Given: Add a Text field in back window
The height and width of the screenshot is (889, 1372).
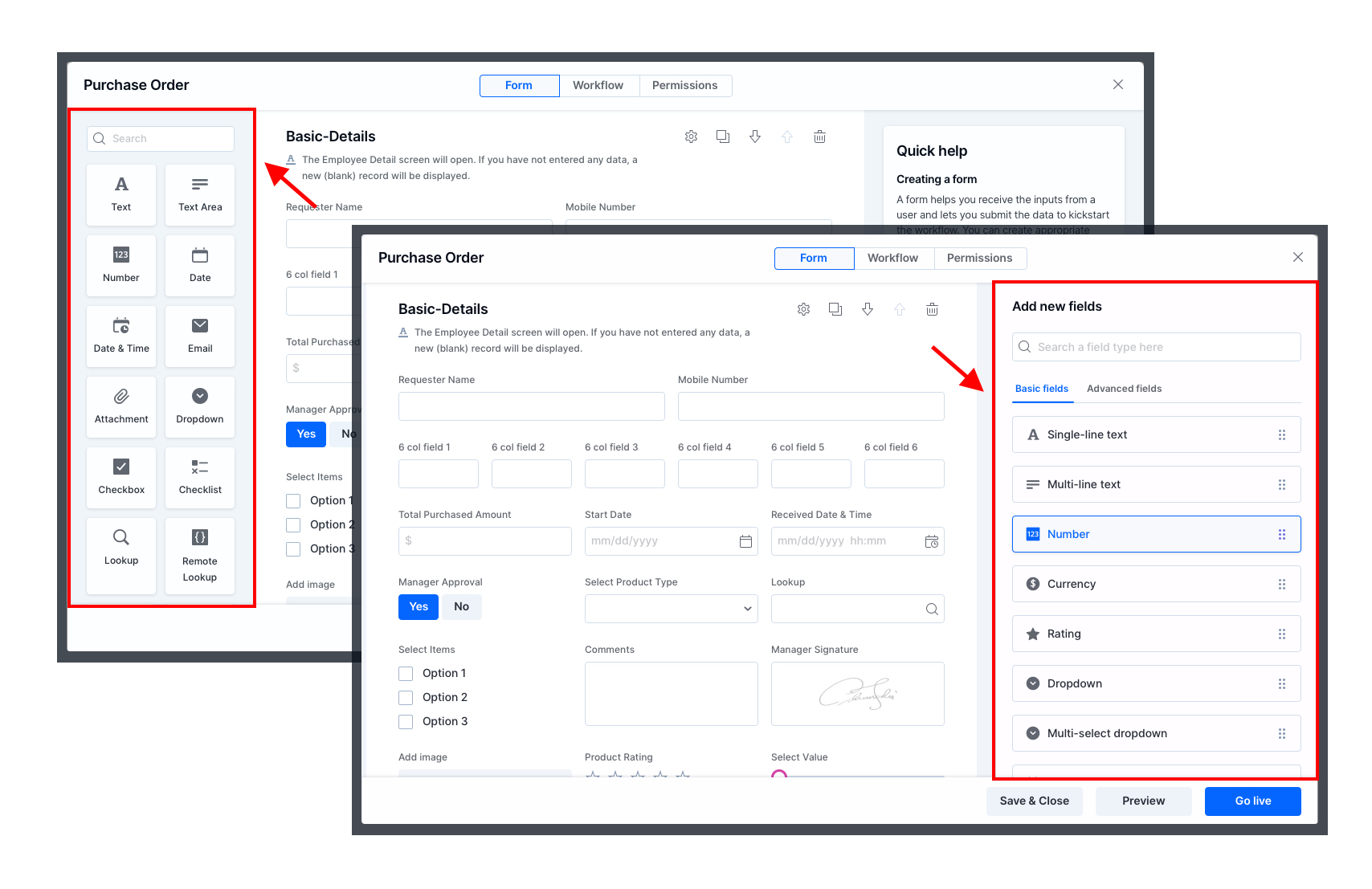Looking at the screenshot, I should (x=121, y=195).
